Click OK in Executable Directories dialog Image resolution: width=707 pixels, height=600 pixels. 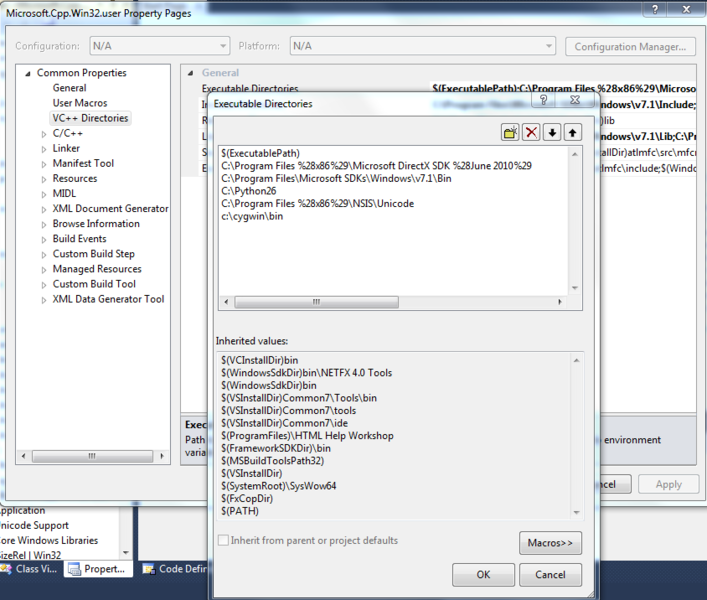[x=483, y=575]
